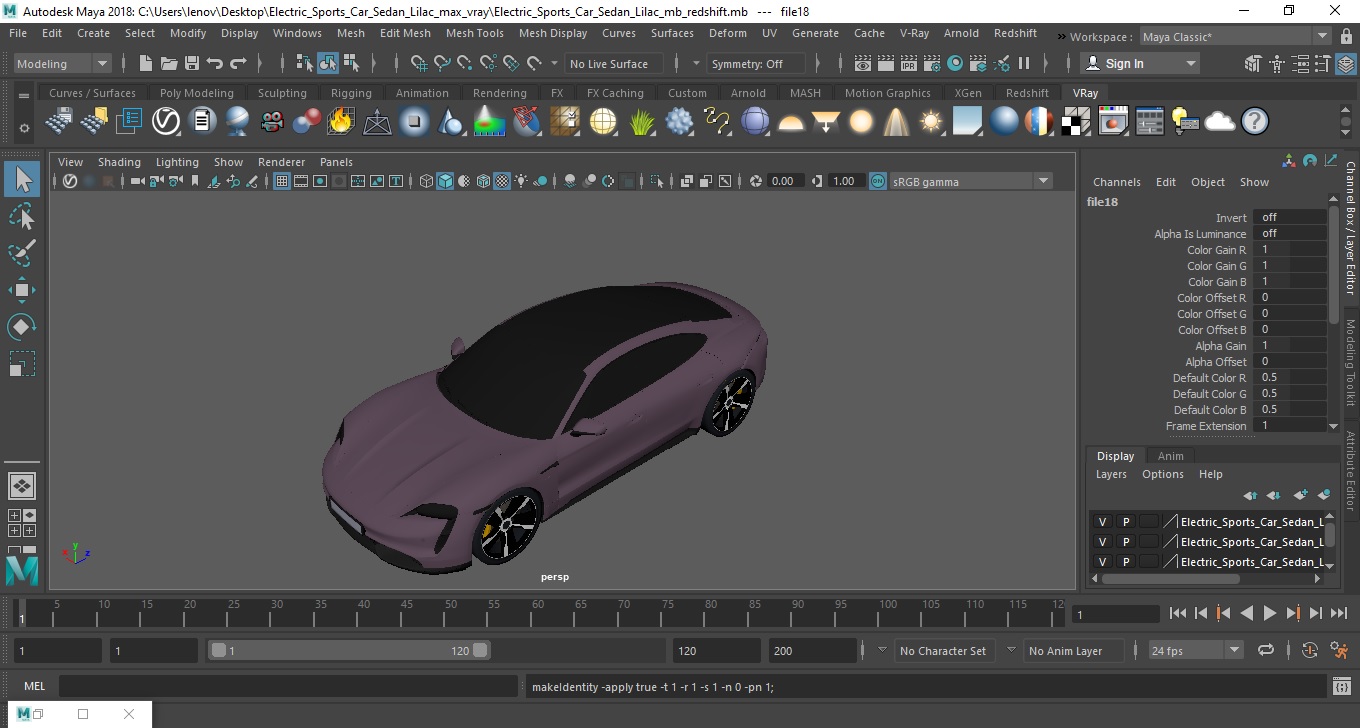Open the V-Ray frame buffer icon
The image size is (1360, 728).
click(1112, 122)
